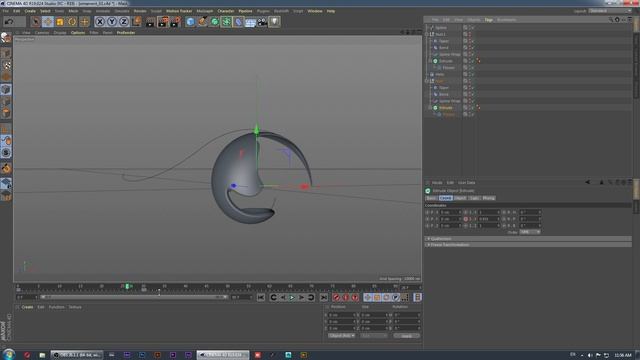
Task: Click the timeline green playhead marker
Action: pyautogui.click(x=127, y=287)
